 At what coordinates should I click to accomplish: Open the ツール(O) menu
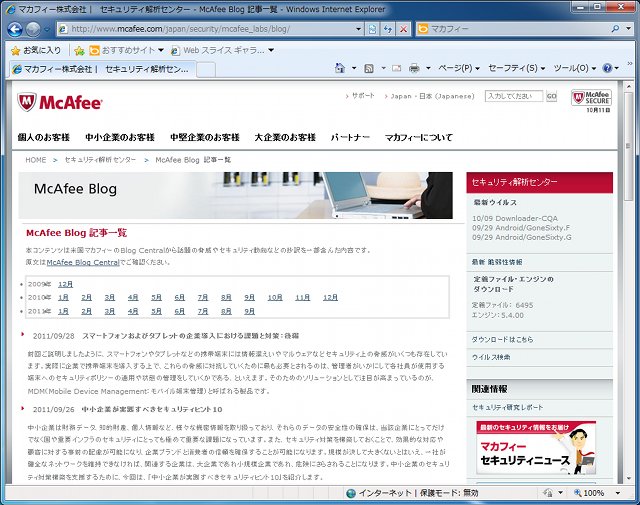point(575,68)
